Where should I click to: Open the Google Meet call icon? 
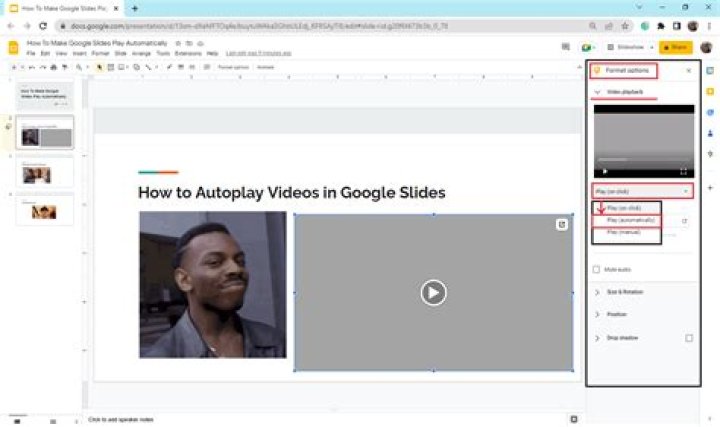588,47
